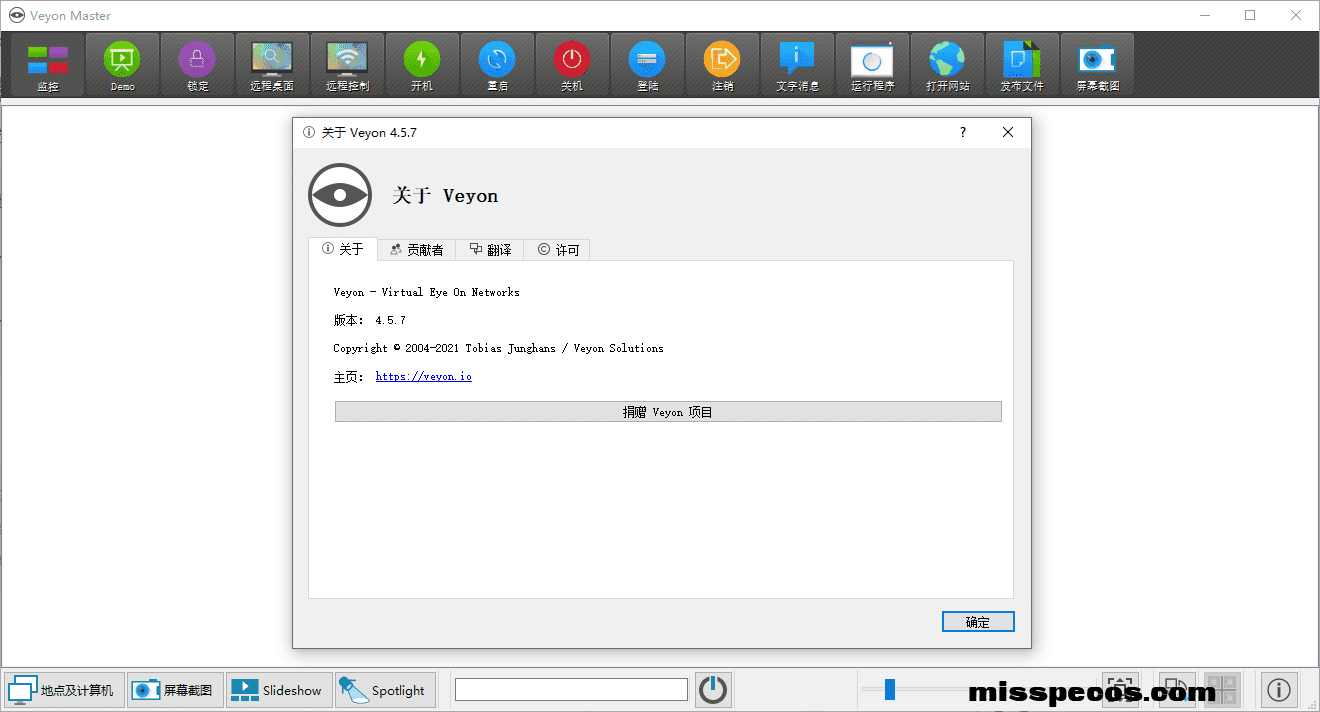
Task: Select the 监控 monitoring mode icon
Action: 48,66
